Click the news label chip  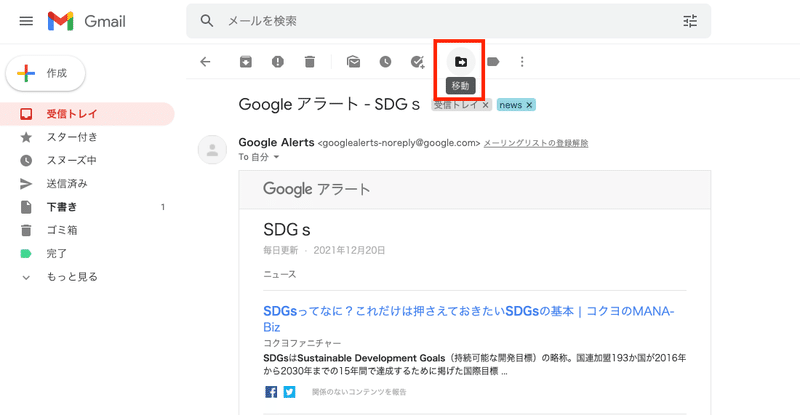point(511,105)
